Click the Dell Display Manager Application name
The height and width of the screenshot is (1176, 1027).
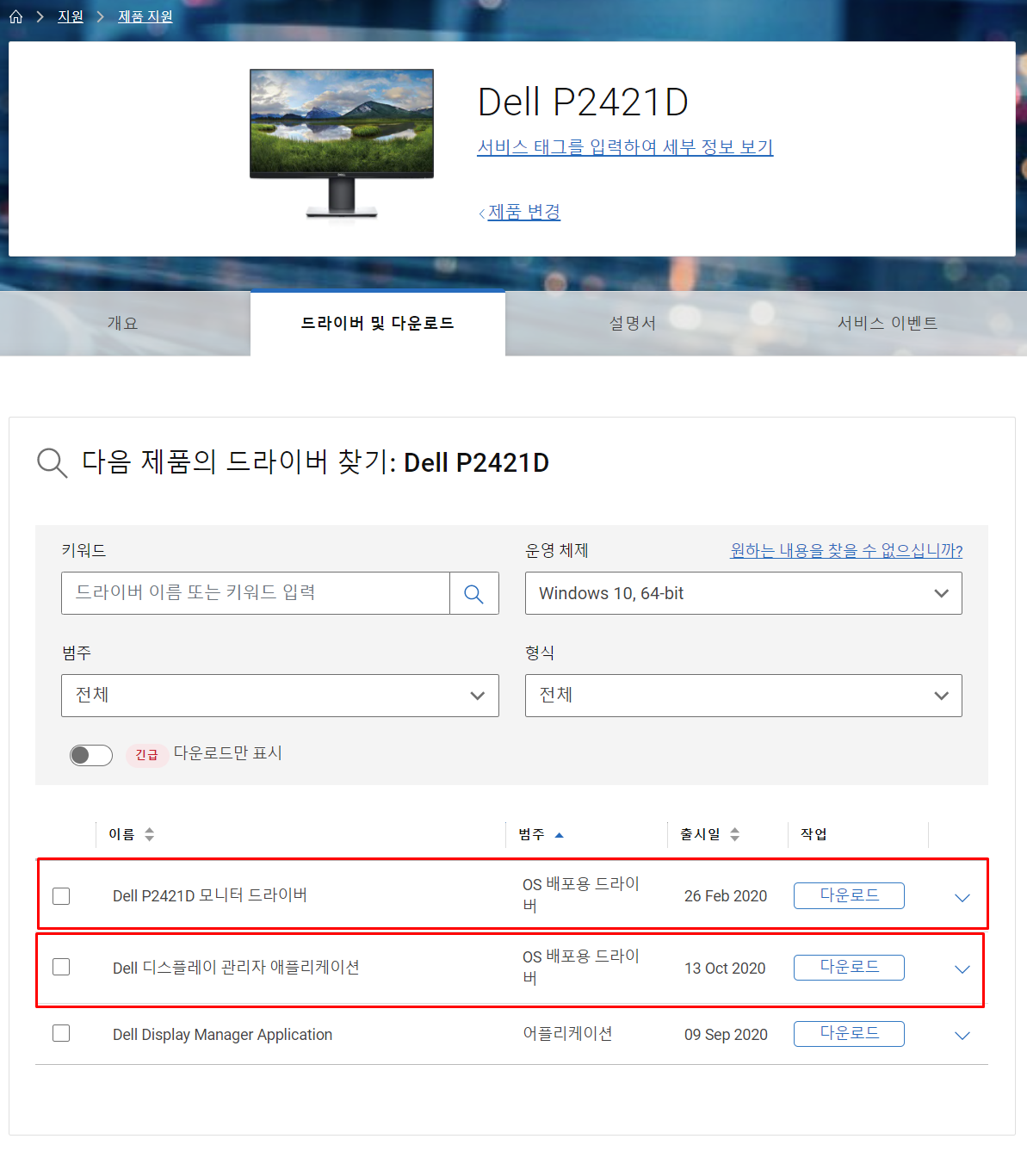pyautogui.click(x=222, y=1035)
